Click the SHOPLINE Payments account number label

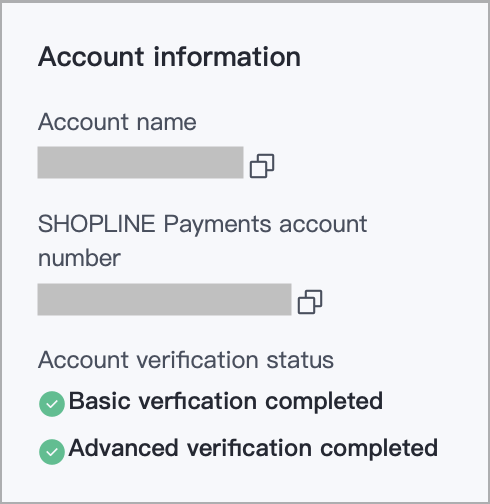[202, 241]
